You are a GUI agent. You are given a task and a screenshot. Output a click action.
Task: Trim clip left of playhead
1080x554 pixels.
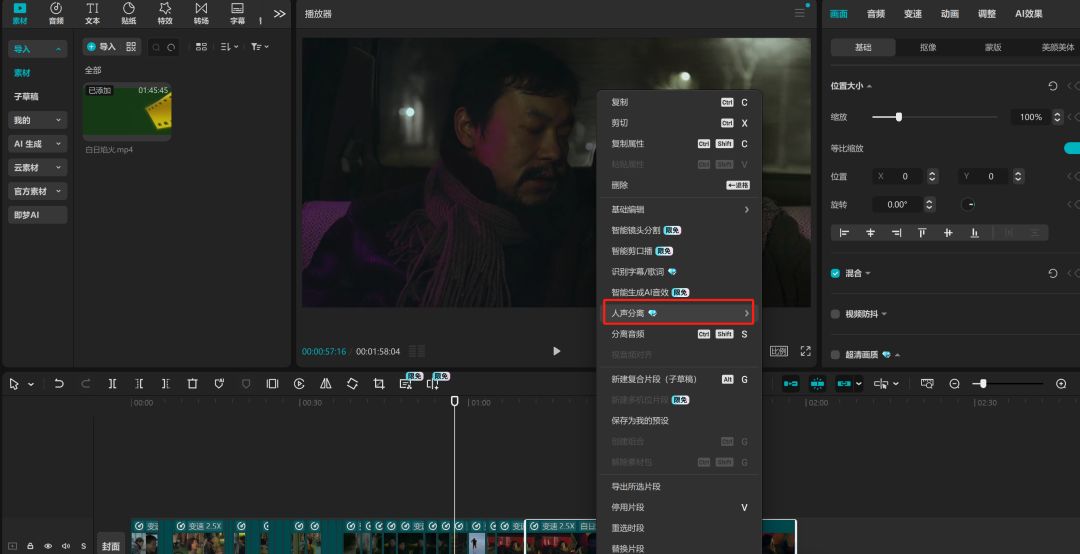coord(138,384)
